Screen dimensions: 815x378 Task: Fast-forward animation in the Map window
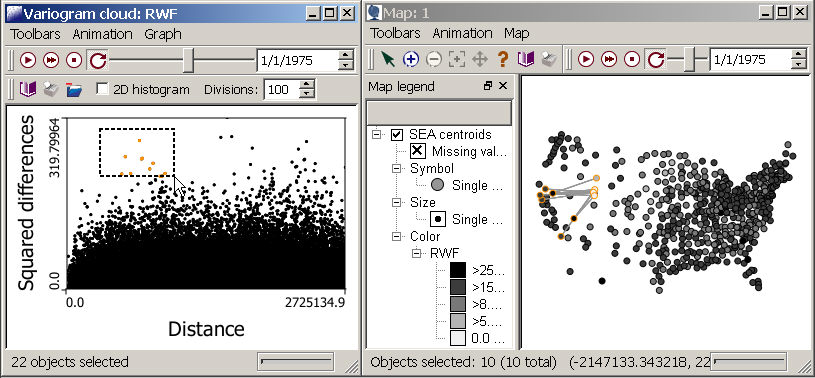609,60
